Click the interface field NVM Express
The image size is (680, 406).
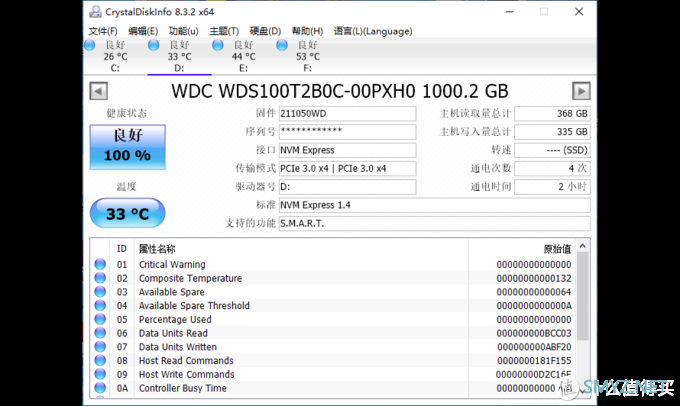coord(347,150)
